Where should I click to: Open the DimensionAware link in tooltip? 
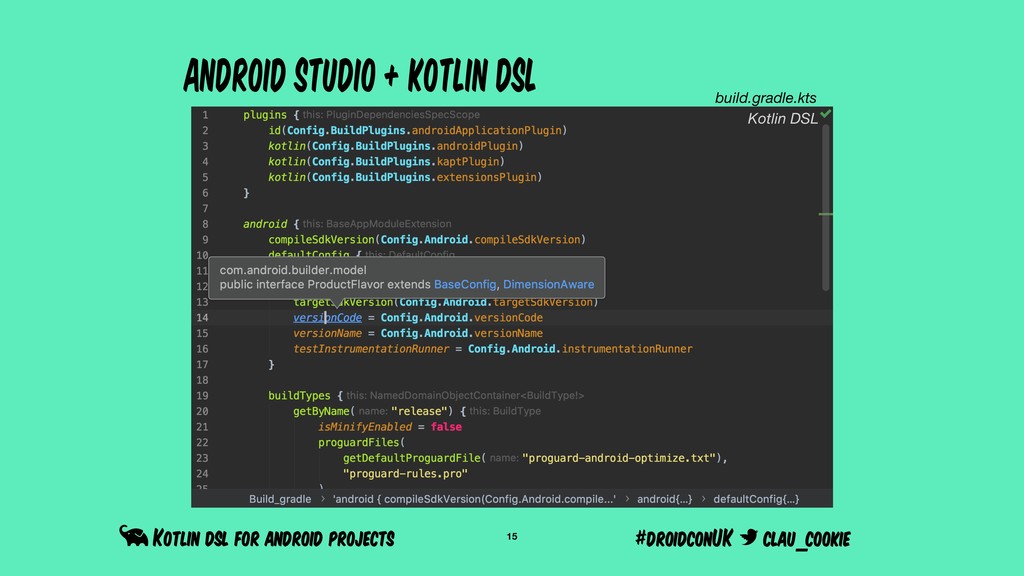[x=549, y=285]
